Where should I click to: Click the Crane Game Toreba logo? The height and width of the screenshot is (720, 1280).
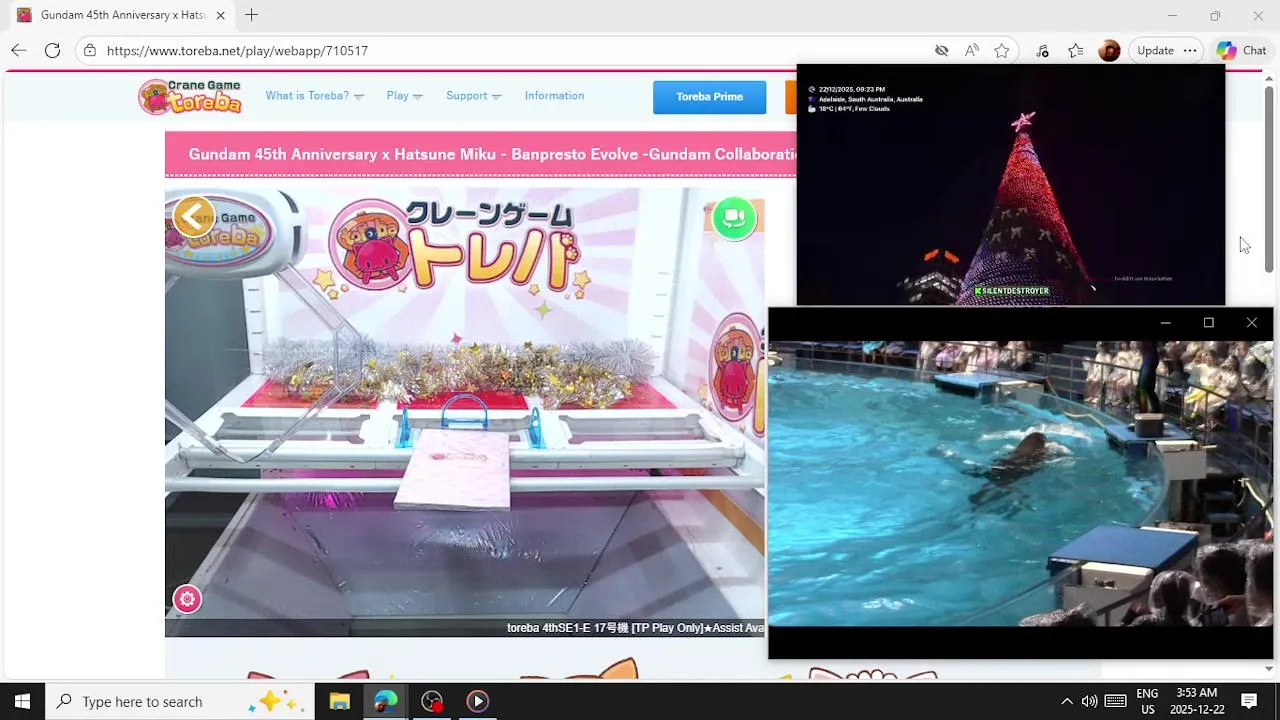[190, 96]
